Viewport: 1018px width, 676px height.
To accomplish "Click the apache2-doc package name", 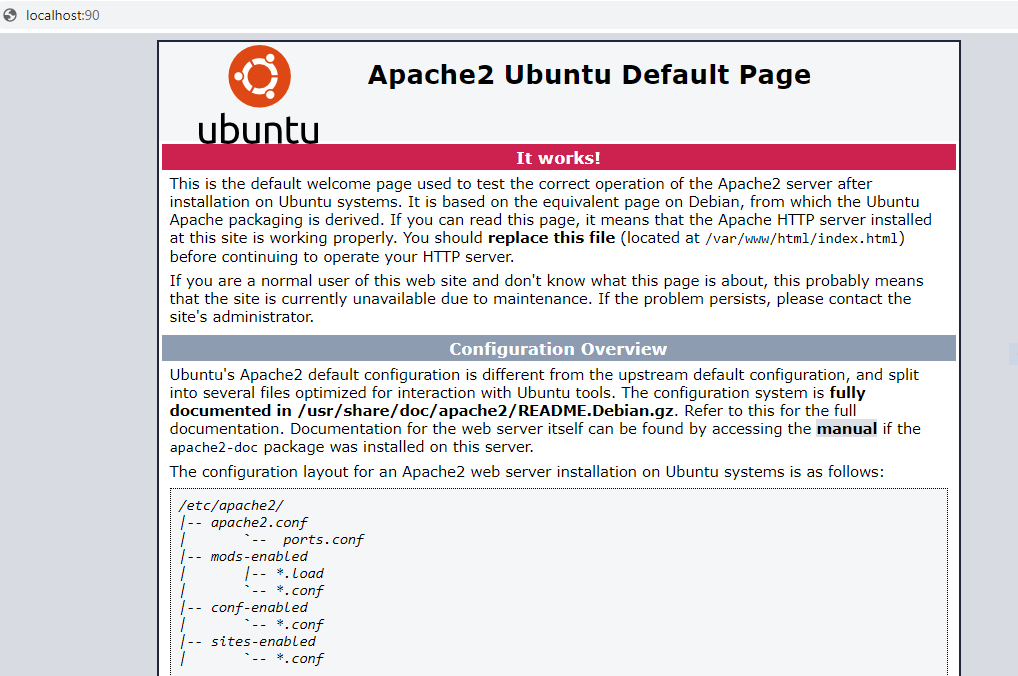I will [214, 447].
